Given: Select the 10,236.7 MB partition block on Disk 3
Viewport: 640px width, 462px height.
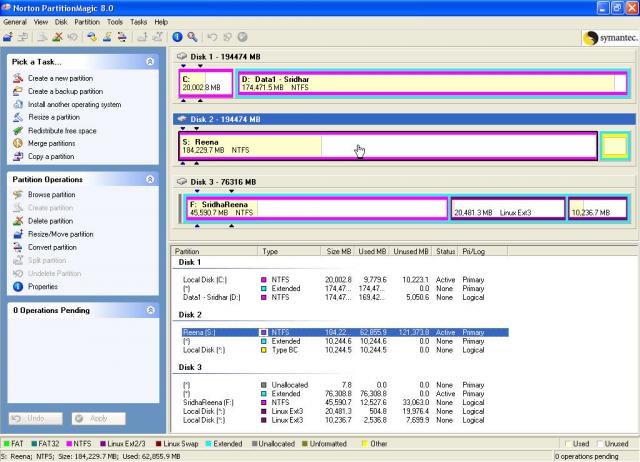Looking at the screenshot, I should click(598, 208).
